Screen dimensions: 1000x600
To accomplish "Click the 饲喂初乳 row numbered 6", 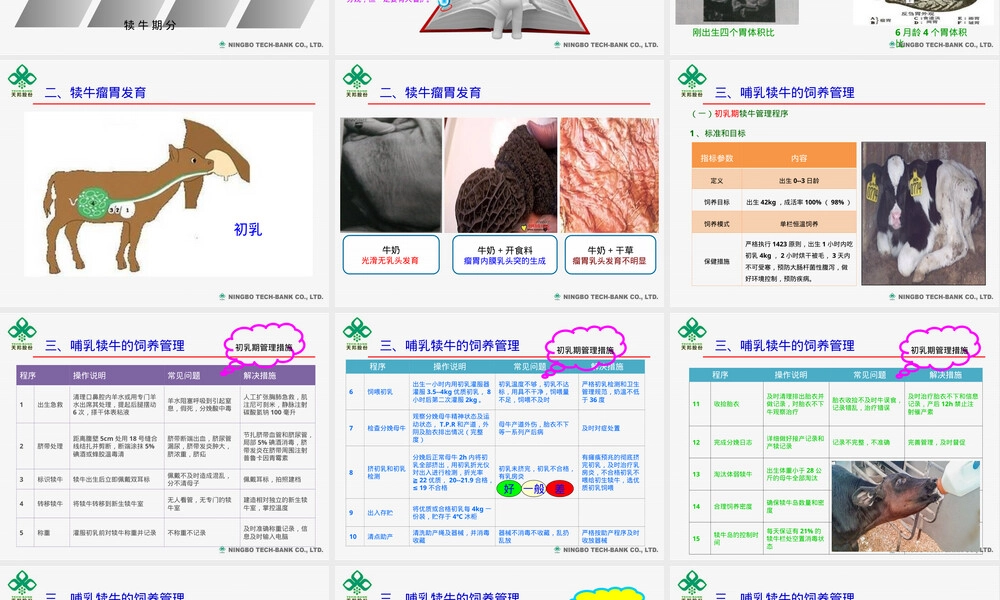I will [496, 391].
